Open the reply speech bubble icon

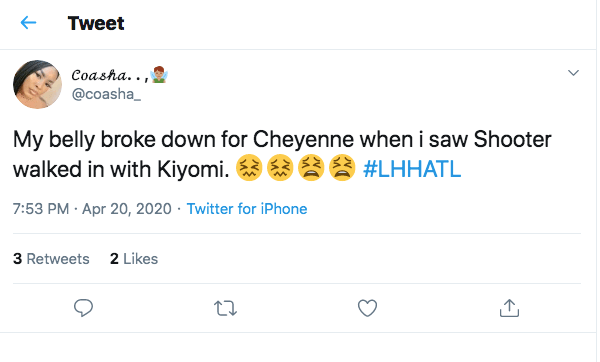point(83,308)
